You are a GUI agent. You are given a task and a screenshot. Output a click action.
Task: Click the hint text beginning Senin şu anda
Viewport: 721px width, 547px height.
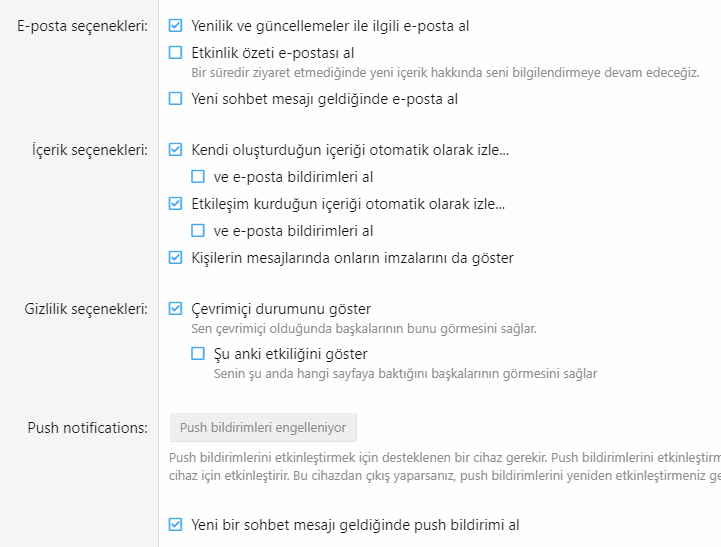coord(405,374)
